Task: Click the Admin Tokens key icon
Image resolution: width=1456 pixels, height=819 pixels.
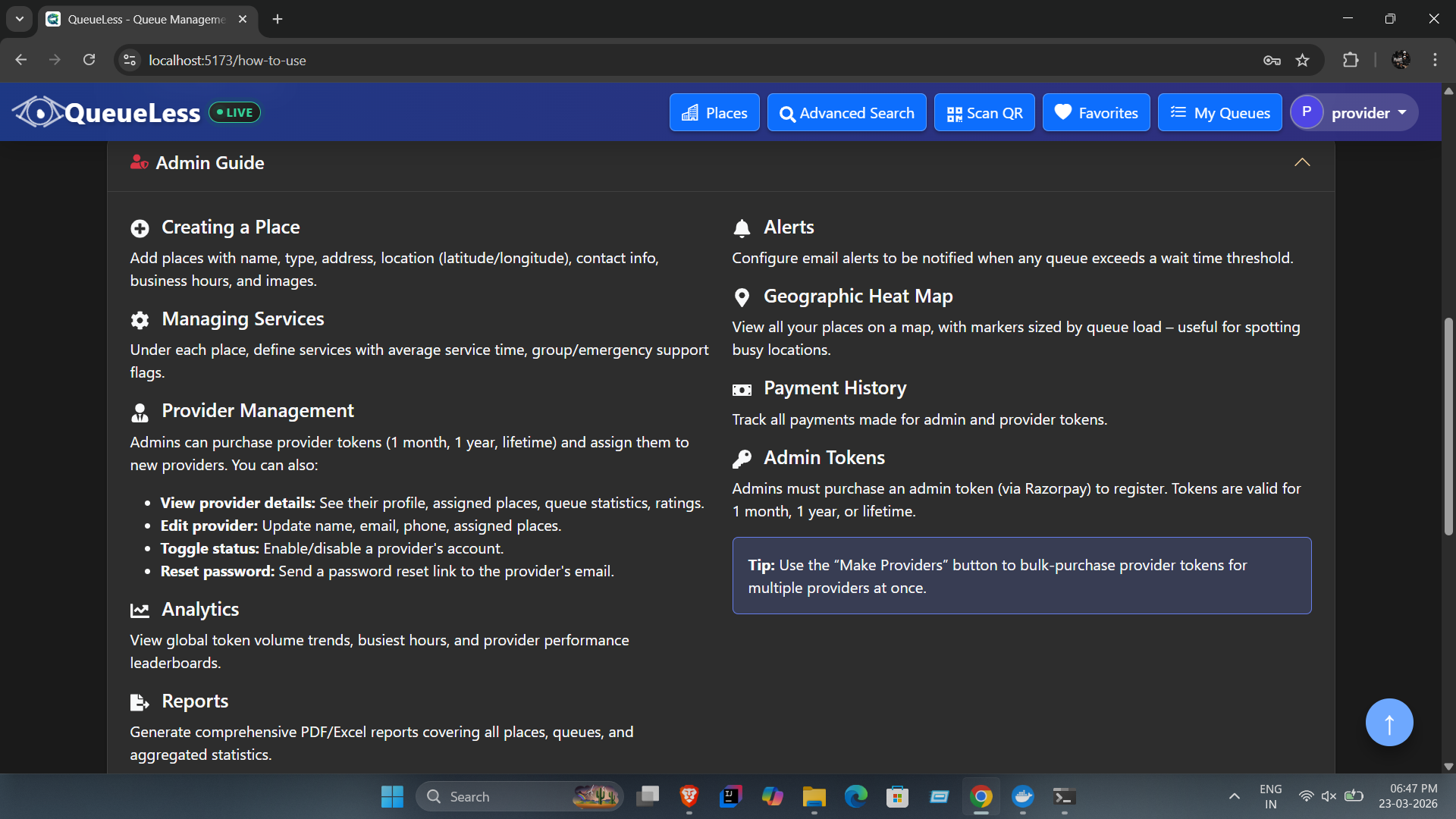Action: [x=742, y=459]
